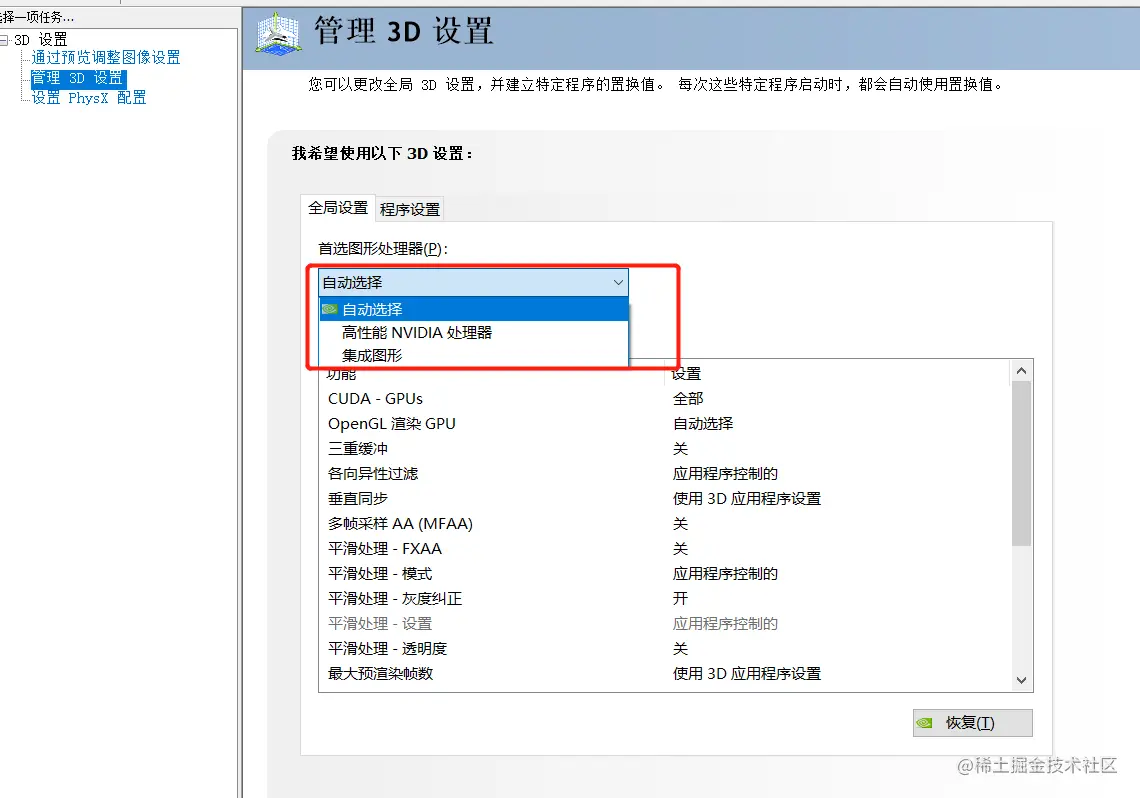Viewport: 1140px width, 798px height.
Task: Click the settings list scroll-up arrow
Action: point(1021,371)
